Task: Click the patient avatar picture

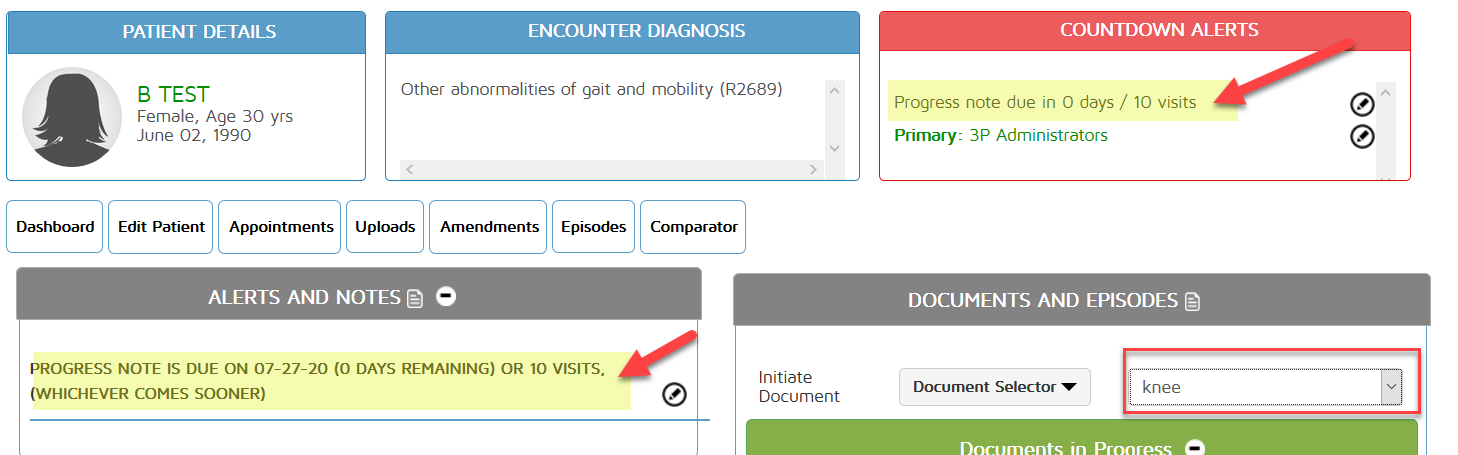Action: (72, 117)
